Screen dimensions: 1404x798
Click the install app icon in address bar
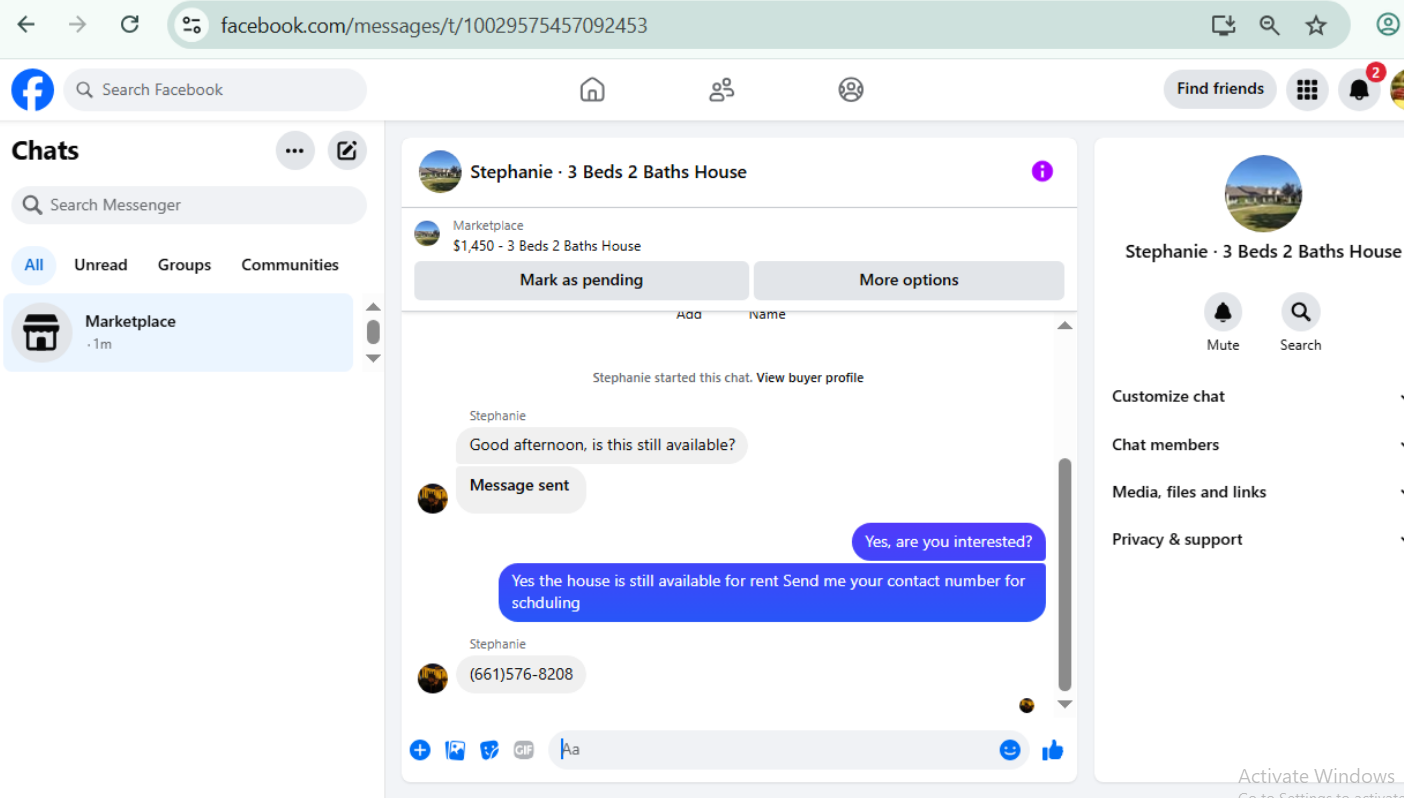pyautogui.click(x=1223, y=25)
